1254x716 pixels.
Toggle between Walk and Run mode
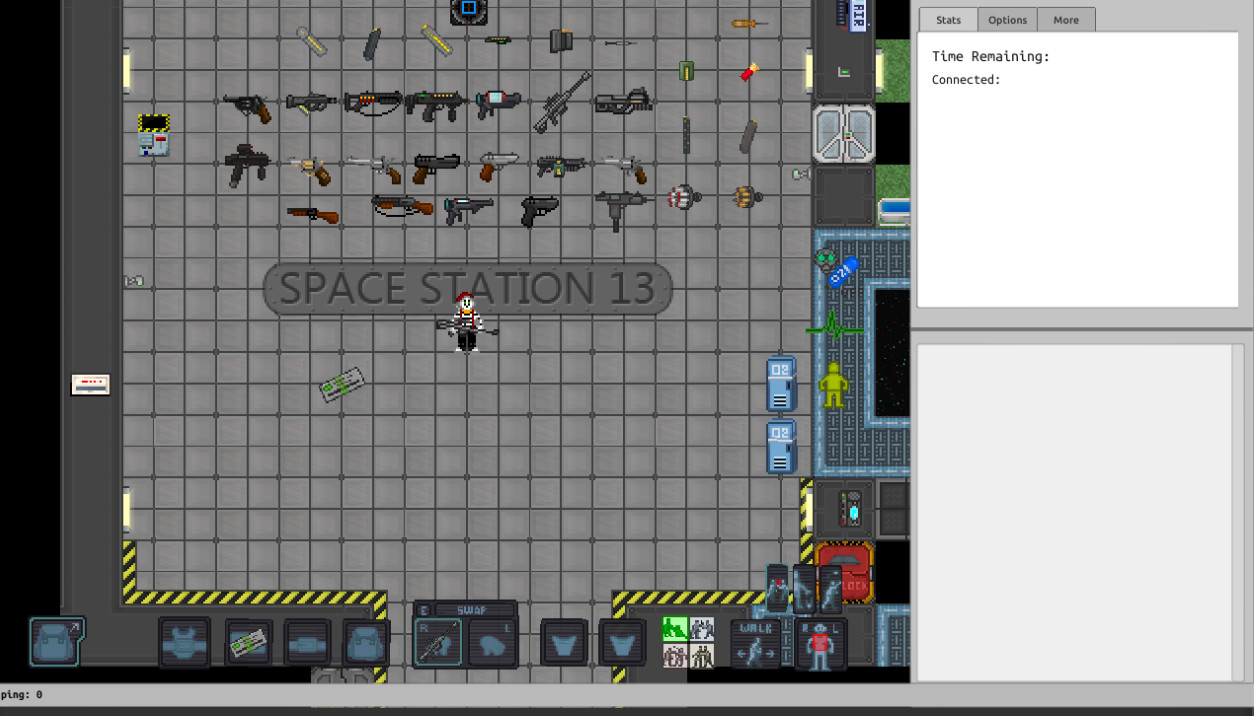click(x=755, y=645)
